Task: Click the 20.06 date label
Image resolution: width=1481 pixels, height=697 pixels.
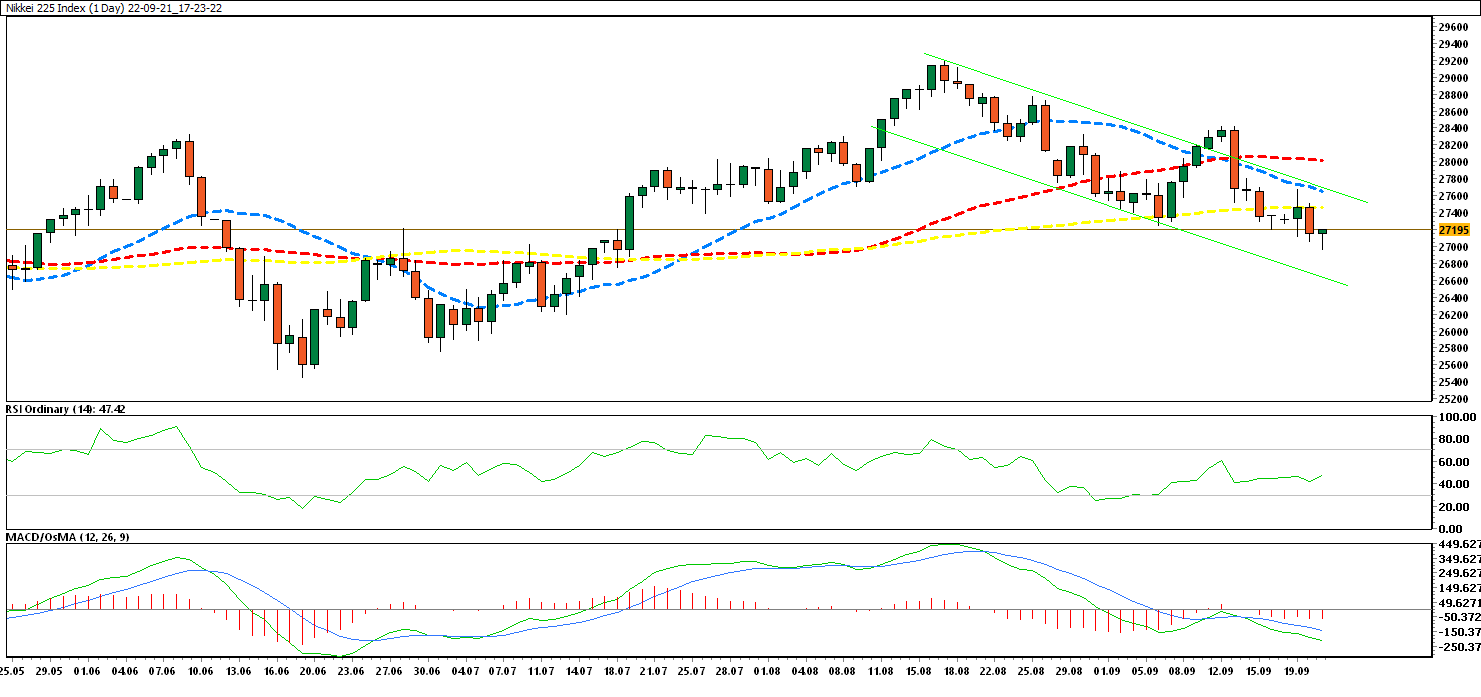Action: (x=314, y=673)
